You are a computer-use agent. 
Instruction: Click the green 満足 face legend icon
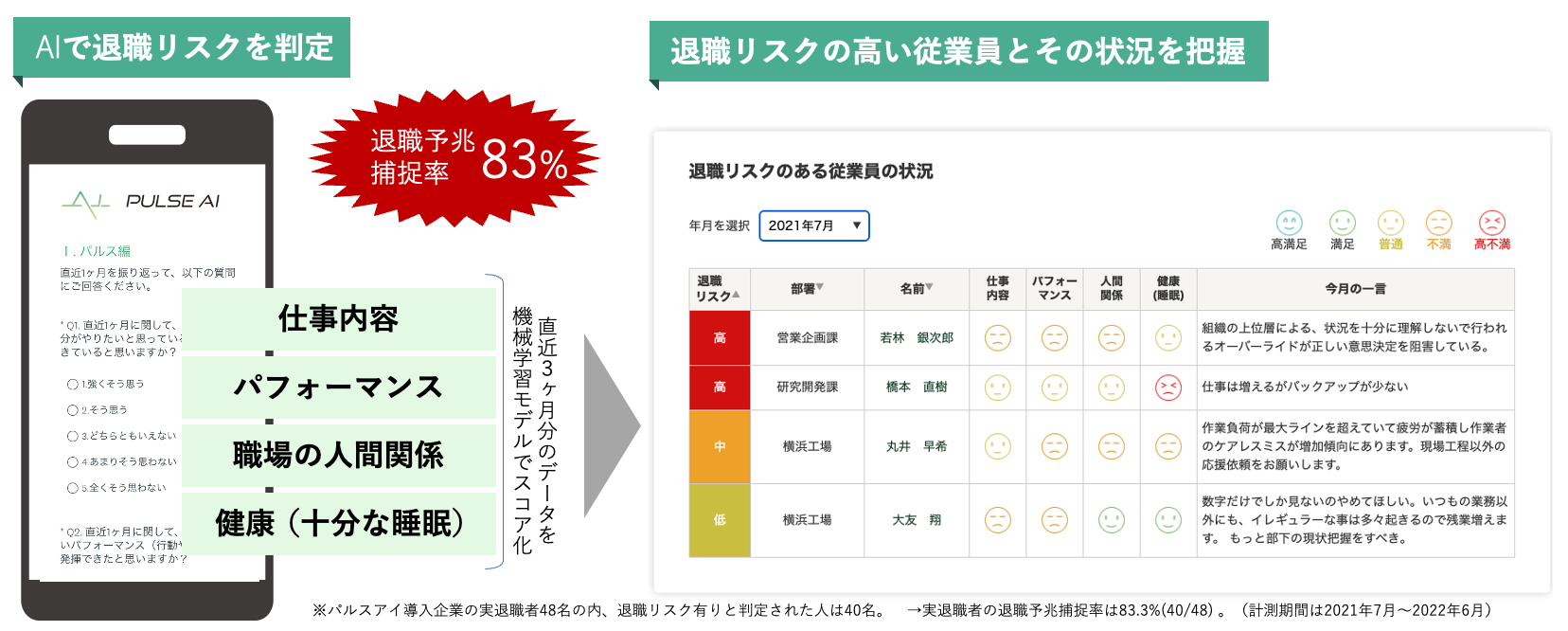[1342, 223]
